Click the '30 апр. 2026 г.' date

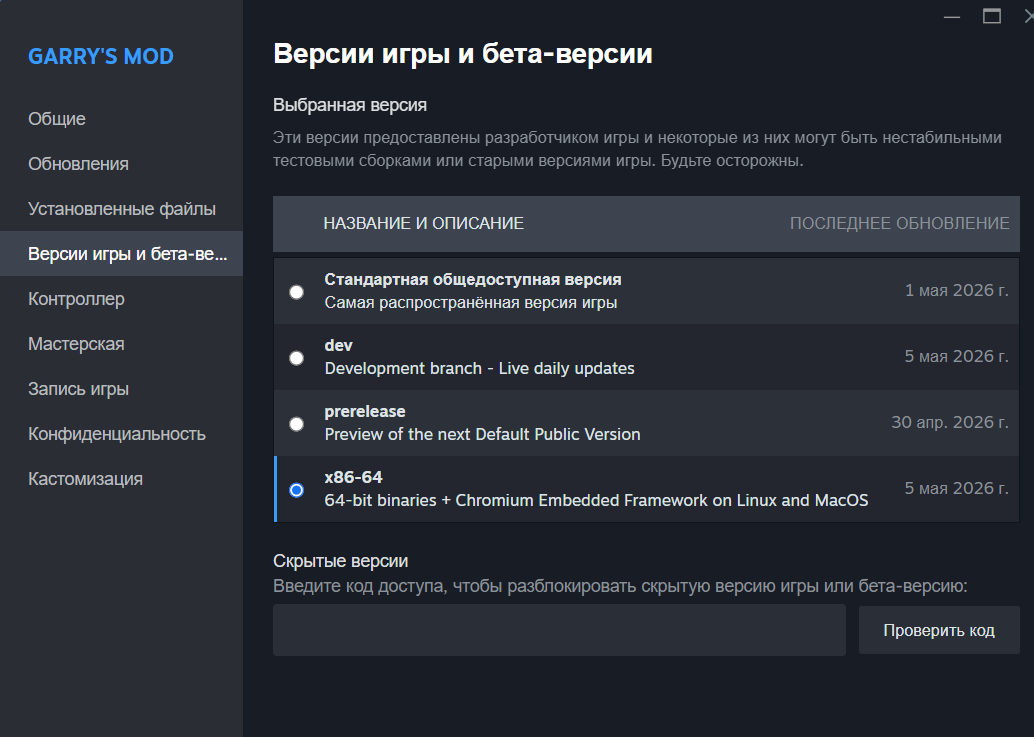950,423
